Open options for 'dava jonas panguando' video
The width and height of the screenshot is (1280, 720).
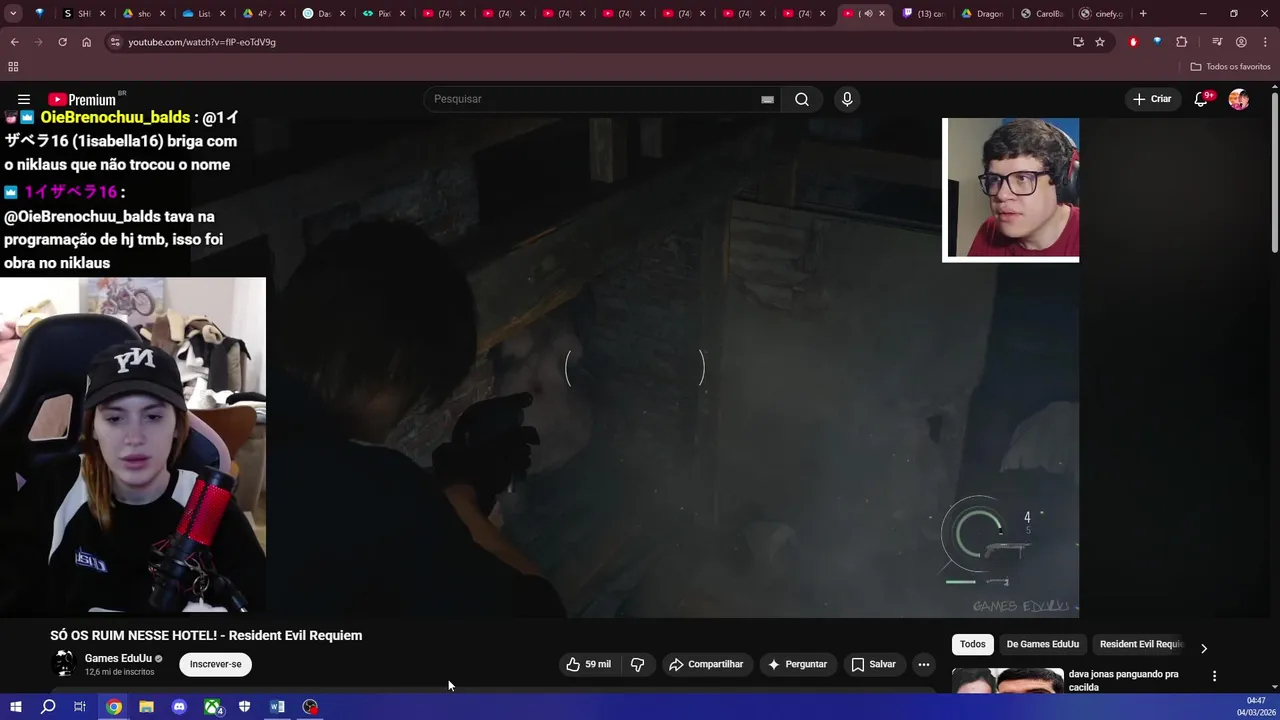tap(1214, 676)
